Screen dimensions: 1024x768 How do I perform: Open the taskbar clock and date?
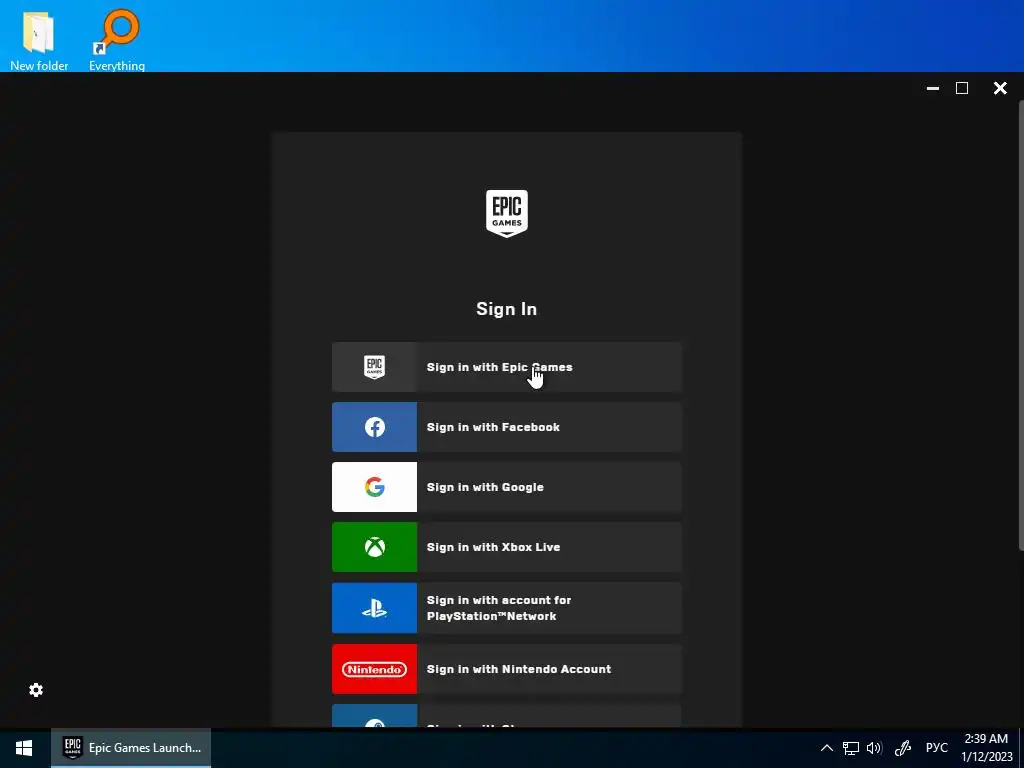pyautogui.click(x=986, y=748)
